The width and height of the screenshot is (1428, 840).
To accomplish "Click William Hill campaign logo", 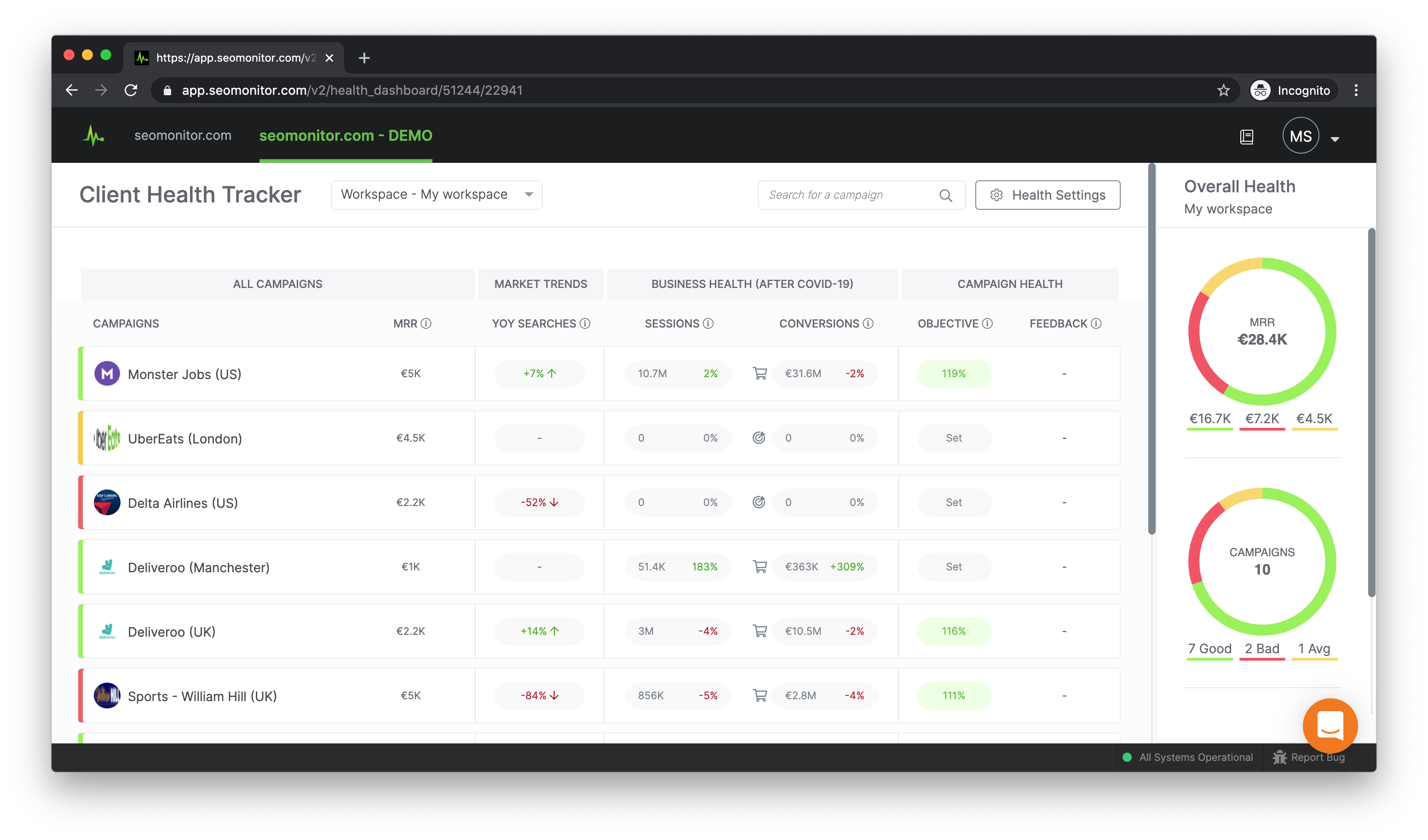I will [x=107, y=696].
